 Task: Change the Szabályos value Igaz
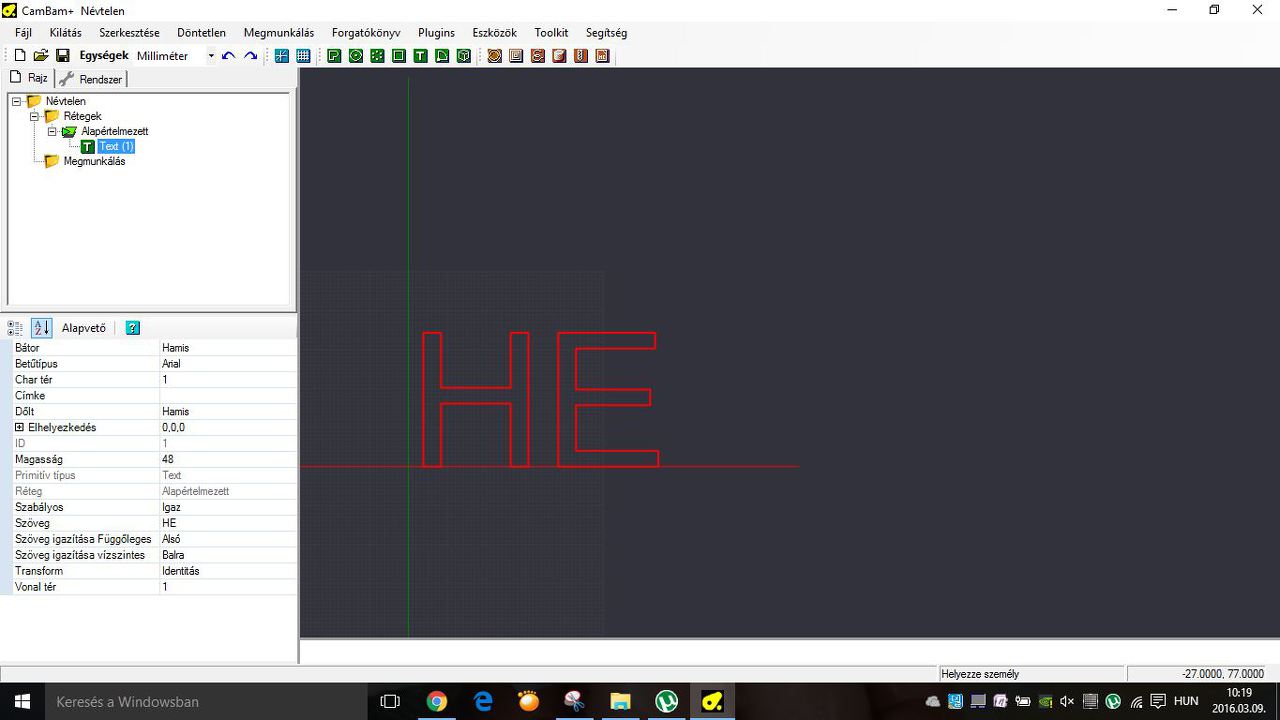(228, 507)
